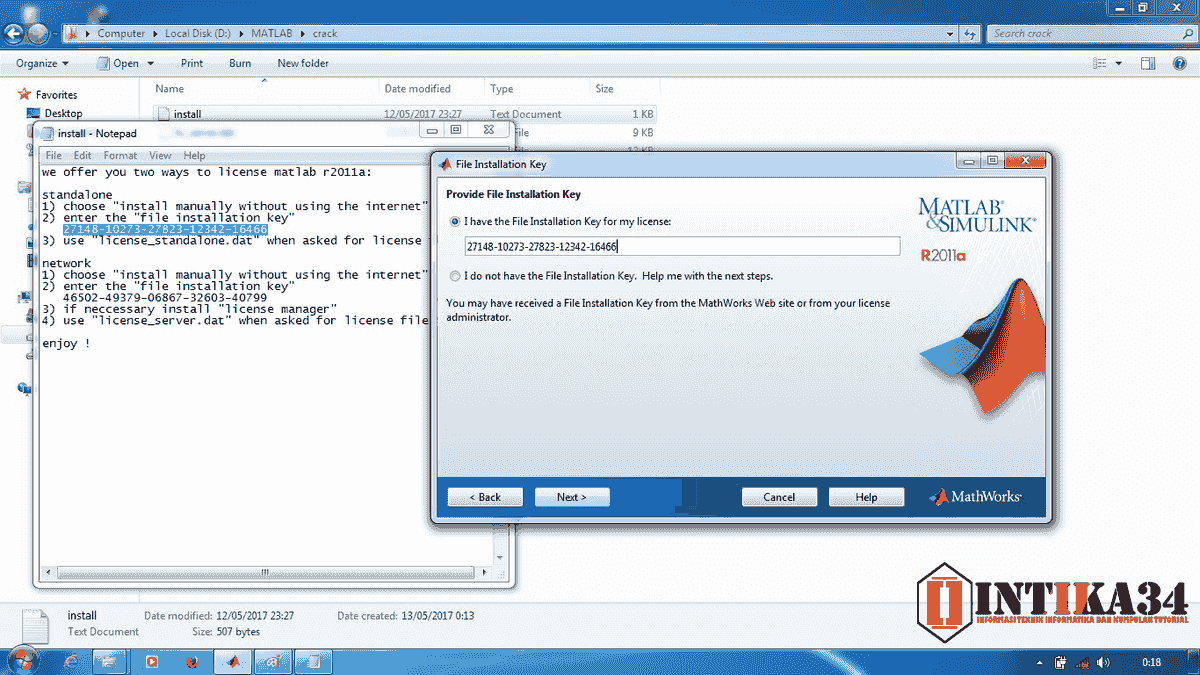Click 'MATLAB' folder in address bar

click(x=272, y=33)
